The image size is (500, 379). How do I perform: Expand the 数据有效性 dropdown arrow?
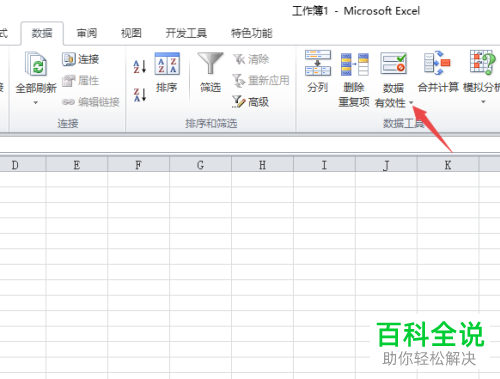click(x=411, y=103)
